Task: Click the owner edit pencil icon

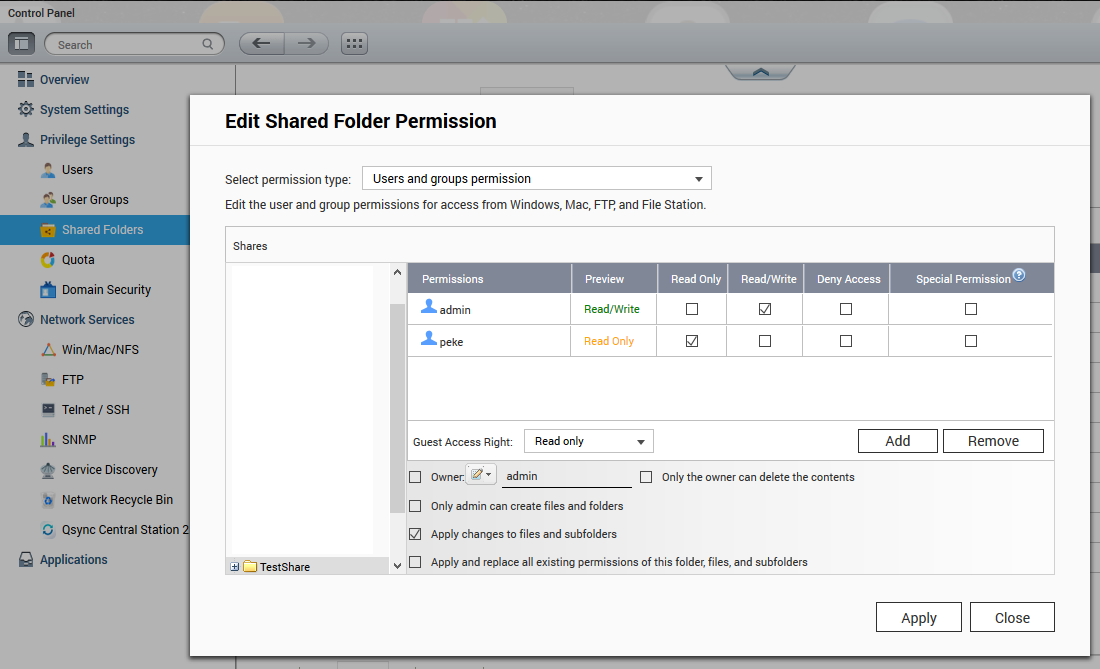Action: [x=480, y=476]
